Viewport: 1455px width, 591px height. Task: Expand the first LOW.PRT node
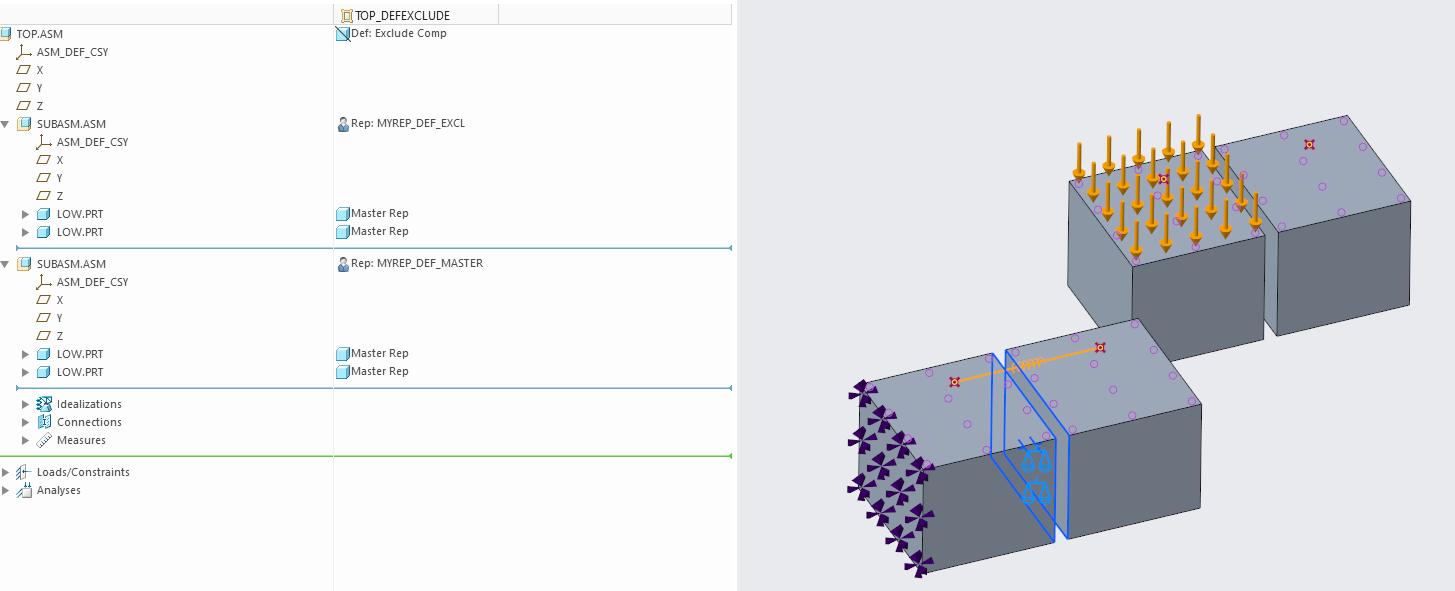24,213
